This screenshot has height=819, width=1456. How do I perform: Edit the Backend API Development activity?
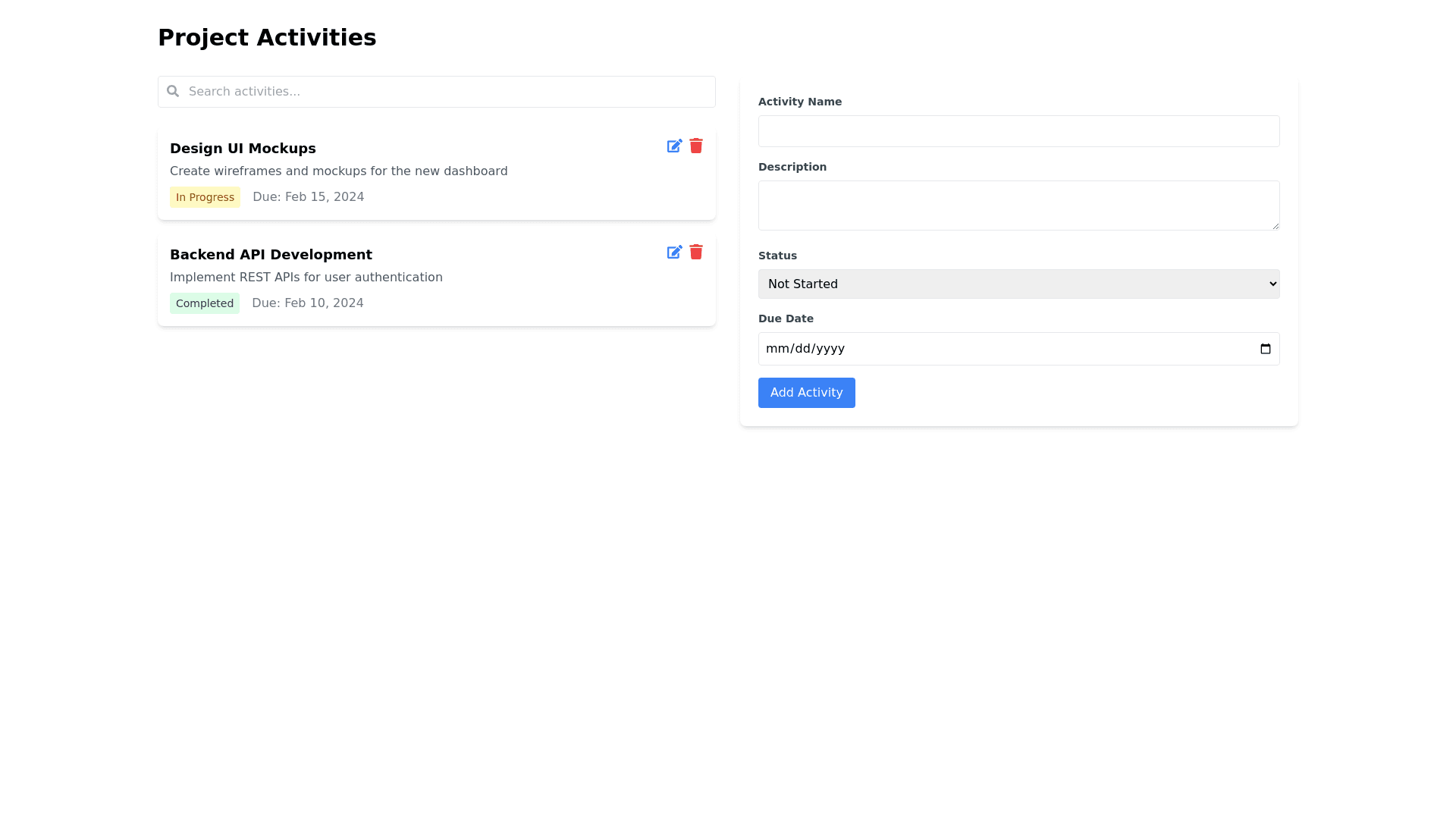tap(674, 253)
